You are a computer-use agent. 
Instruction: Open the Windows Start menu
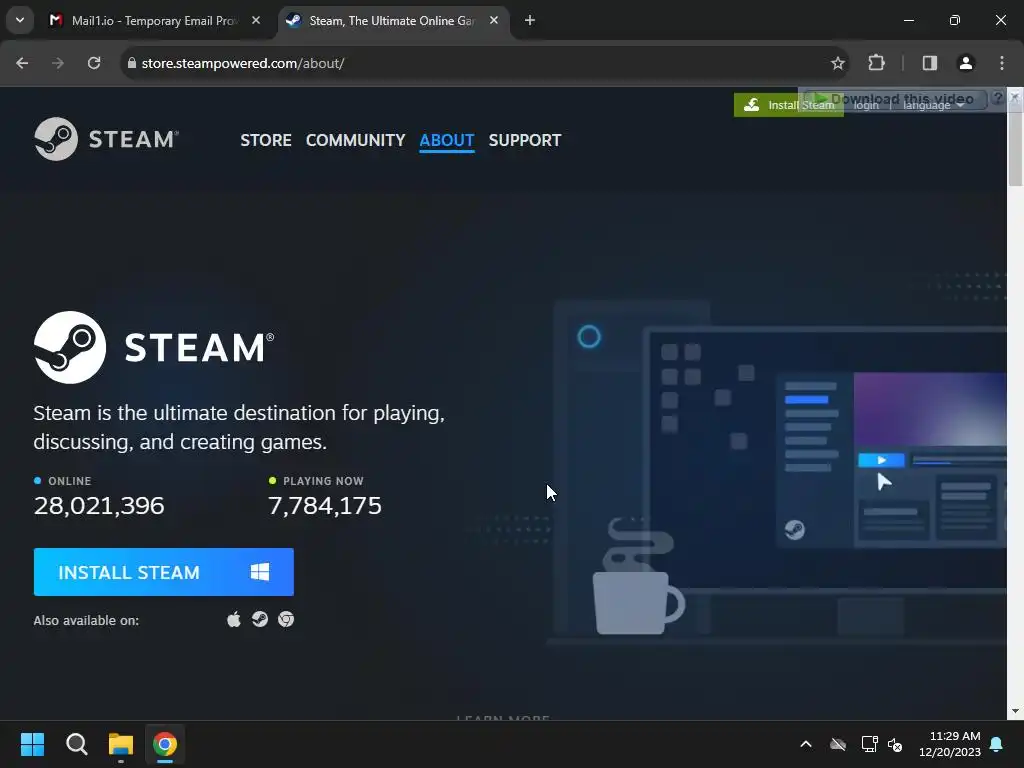tap(32, 744)
